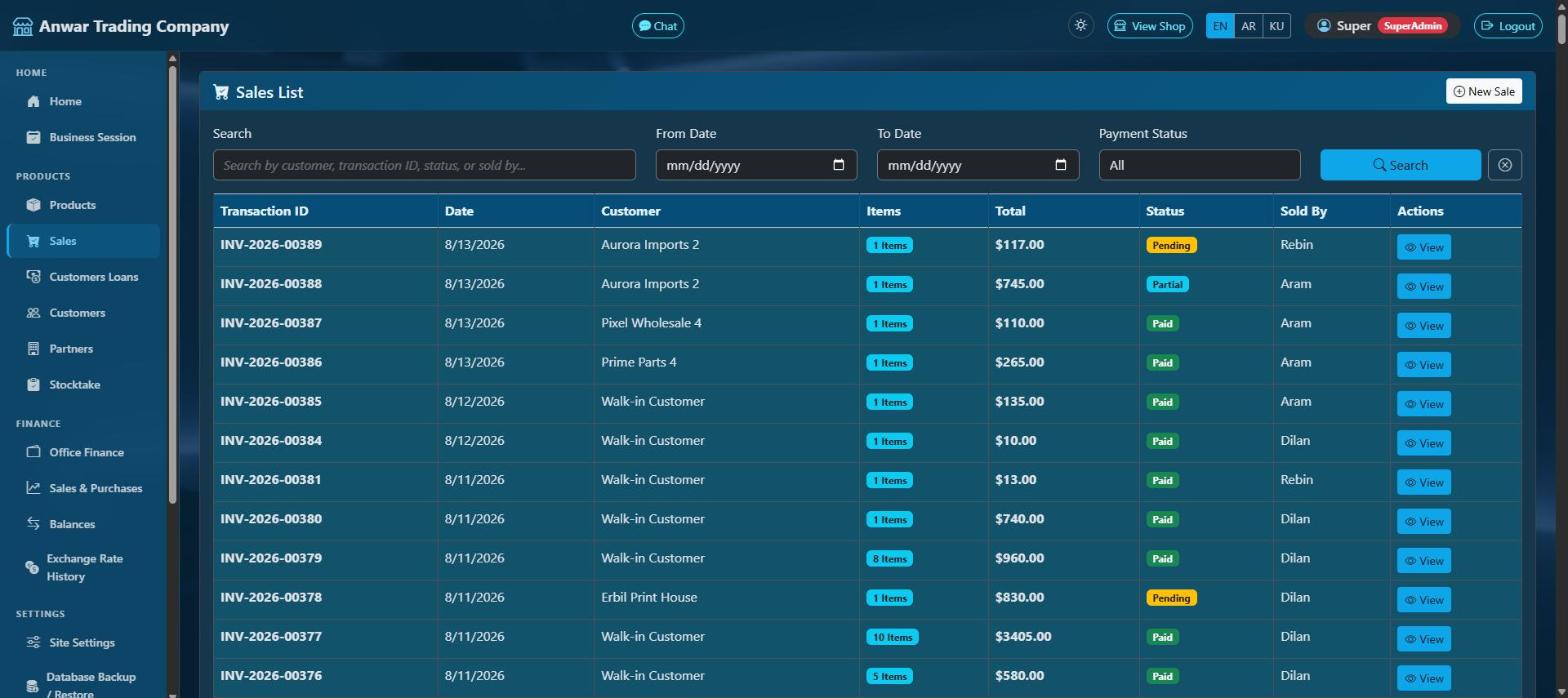Switch language to EN

[x=1220, y=26]
